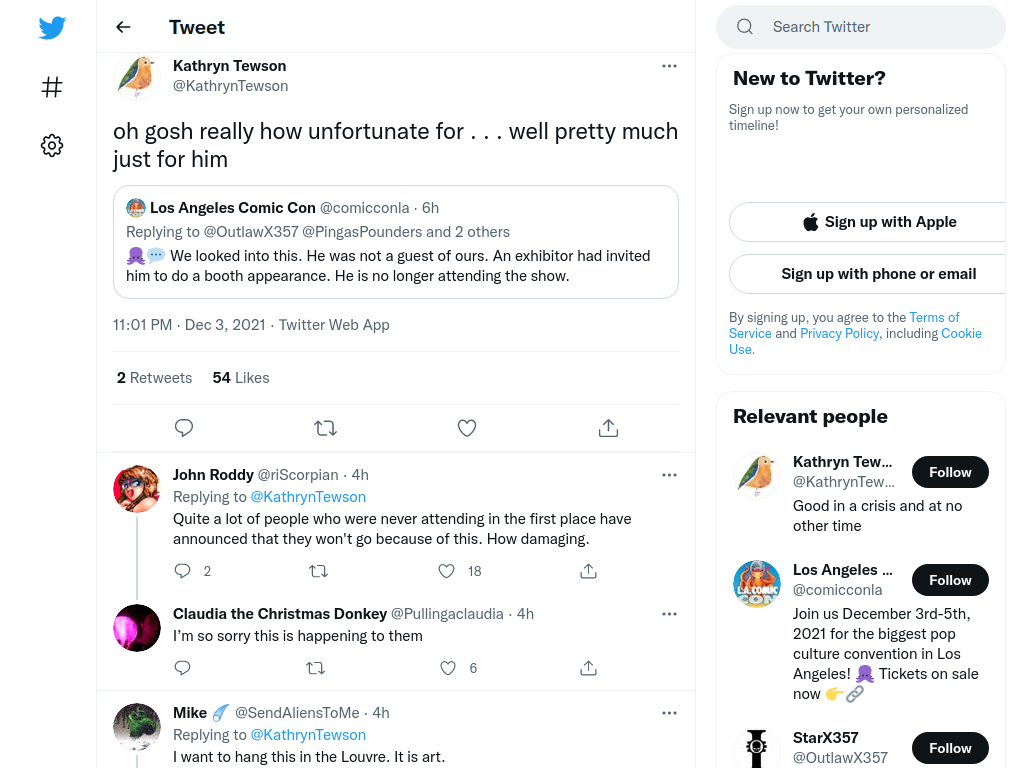Open more options on John Roddy's reply
1024x768 pixels.
coord(669,475)
